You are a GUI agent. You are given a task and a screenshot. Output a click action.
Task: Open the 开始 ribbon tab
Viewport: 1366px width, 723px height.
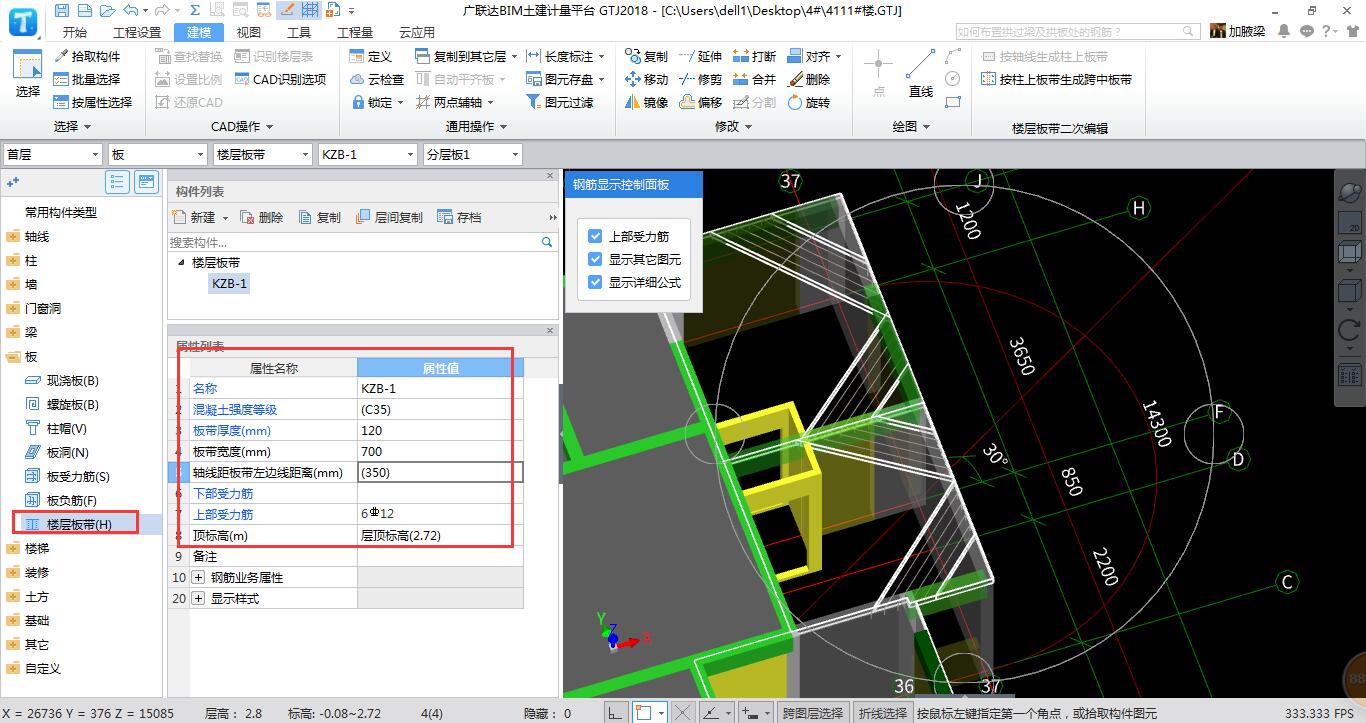tap(75, 32)
